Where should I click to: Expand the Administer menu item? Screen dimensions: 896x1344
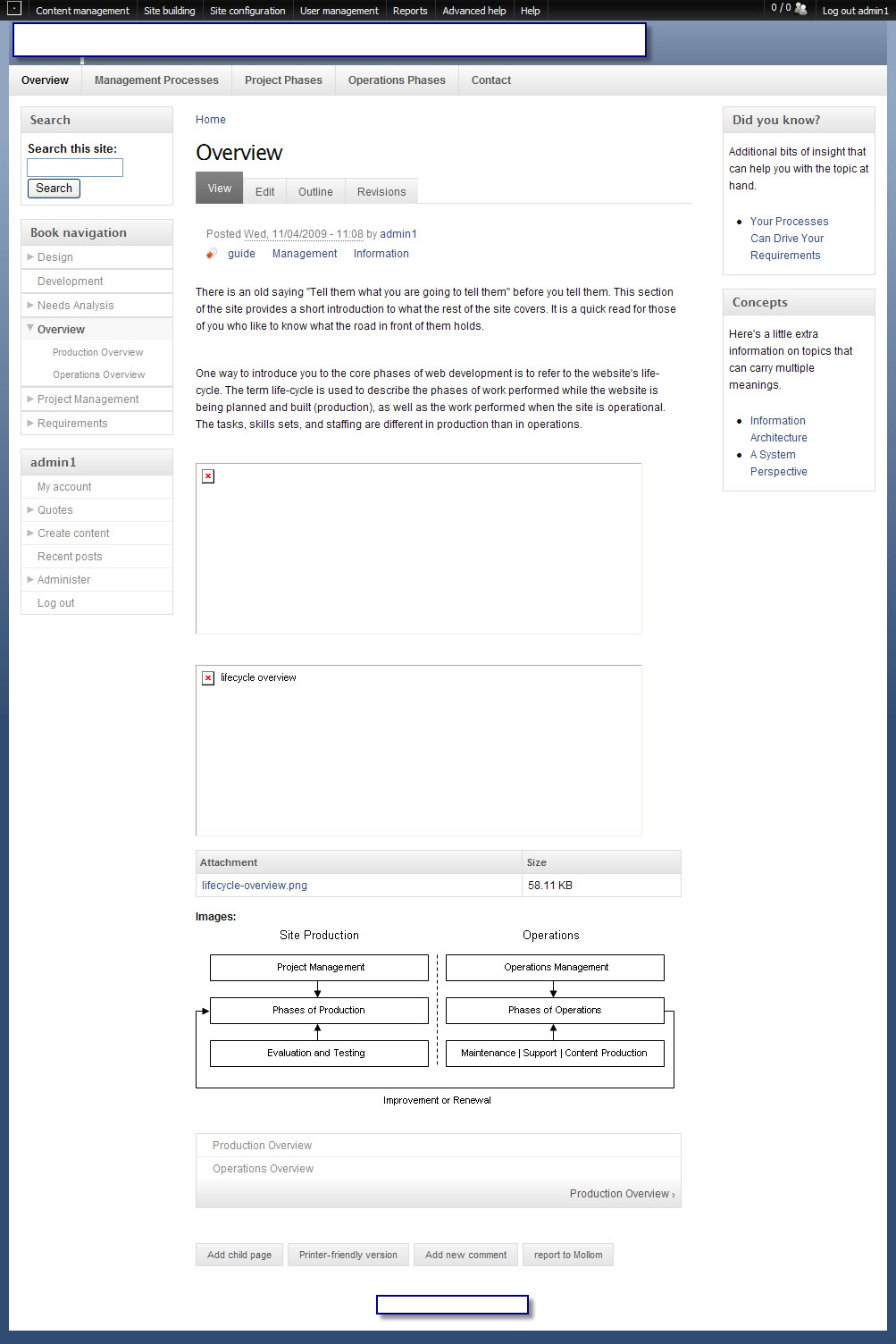(30, 579)
